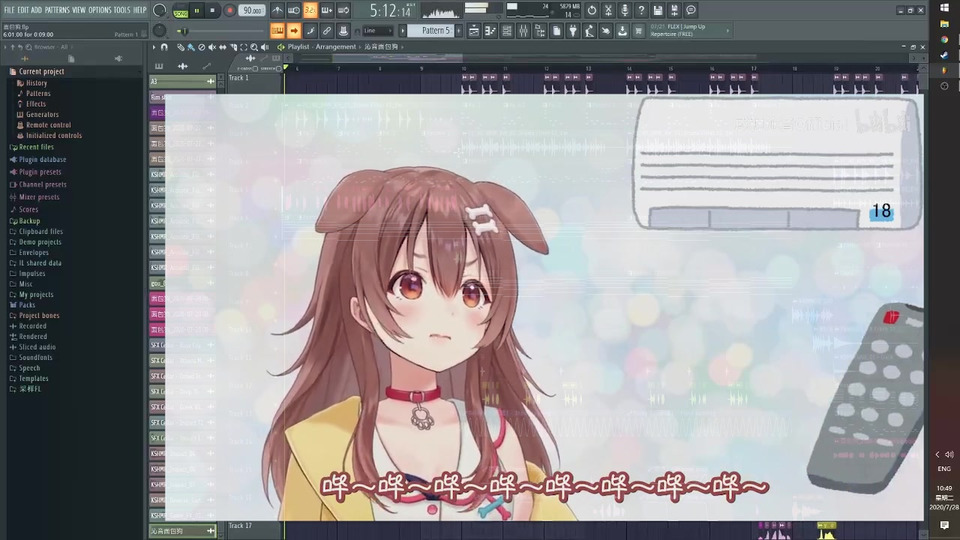Open the VIEW menu
The height and width of the screenshot is (540, 960).
[79, 10]
